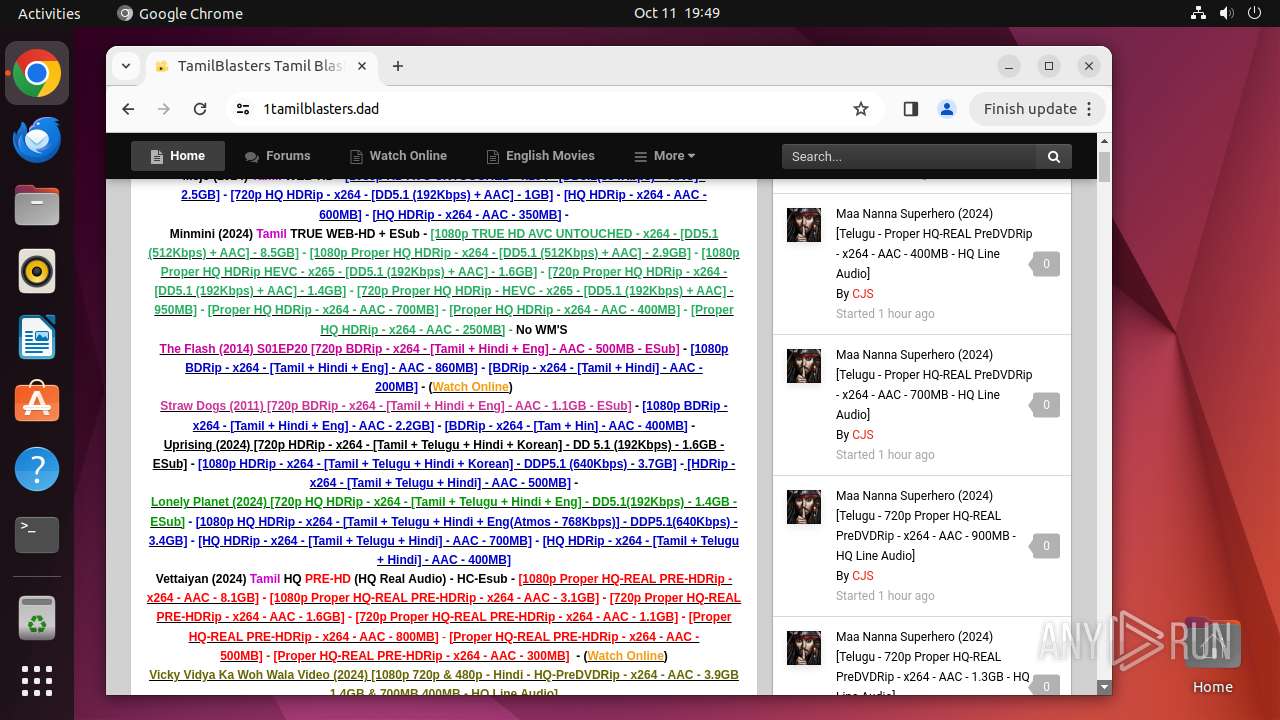Launch Thunderbird mail from the dock

(x=37, y=140)
